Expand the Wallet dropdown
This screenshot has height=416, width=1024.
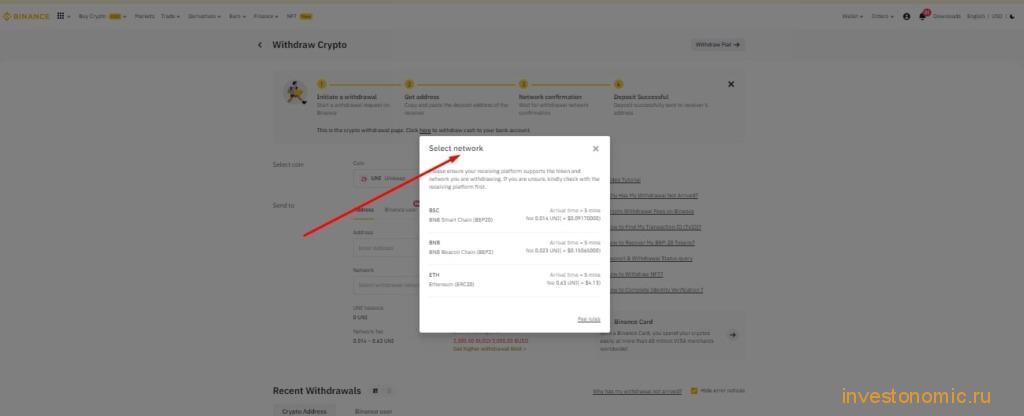852,16
